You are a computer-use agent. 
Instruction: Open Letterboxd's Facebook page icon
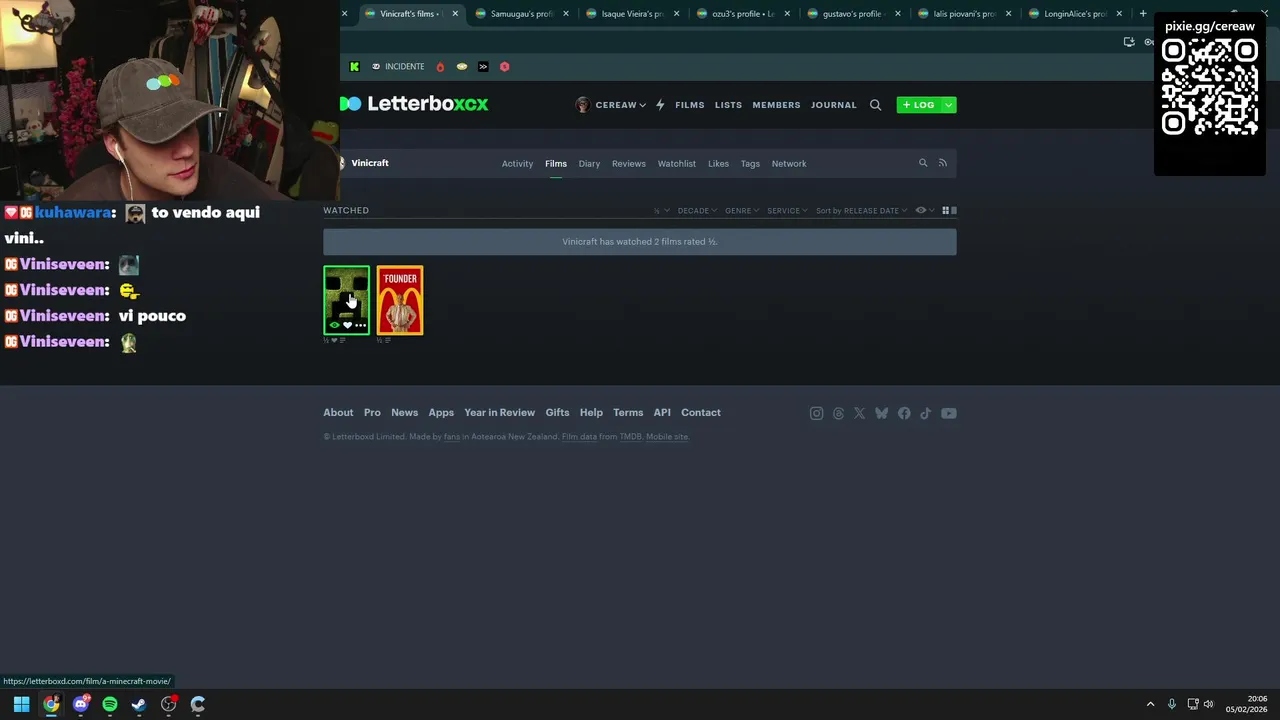click(x=904, y=413)
